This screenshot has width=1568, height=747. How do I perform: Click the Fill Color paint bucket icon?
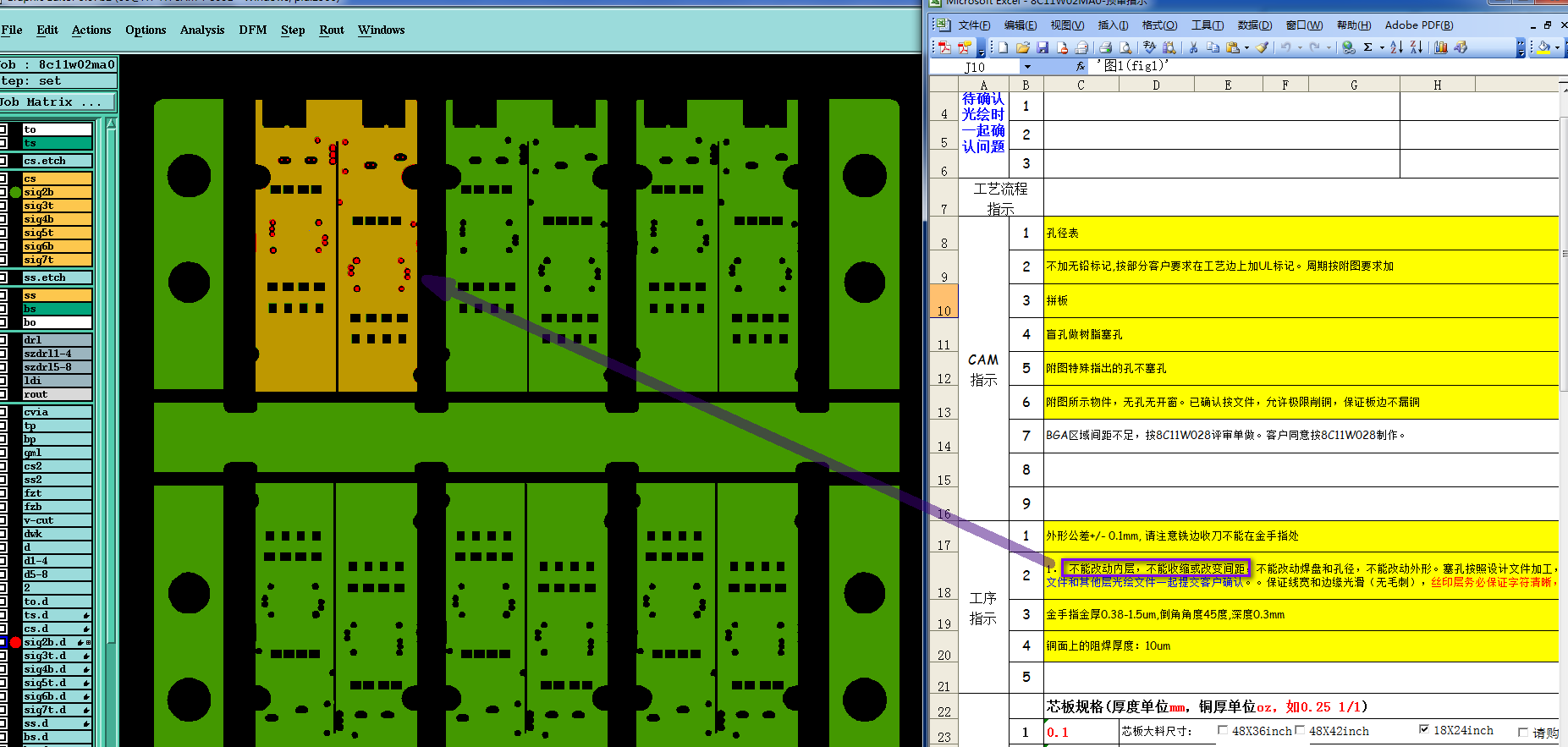pyautogui.click(x=1543, y=48)
